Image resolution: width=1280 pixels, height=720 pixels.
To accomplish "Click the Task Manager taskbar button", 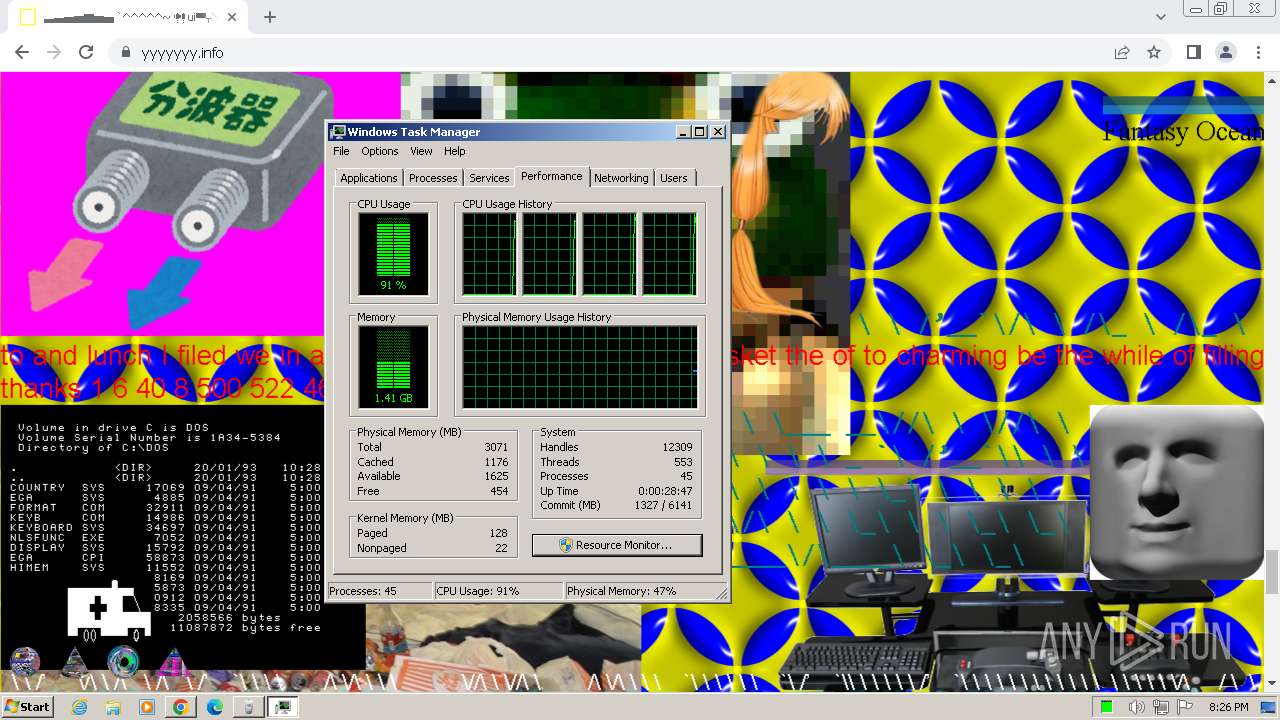I will pyautogui.click(x=283, y=707).
